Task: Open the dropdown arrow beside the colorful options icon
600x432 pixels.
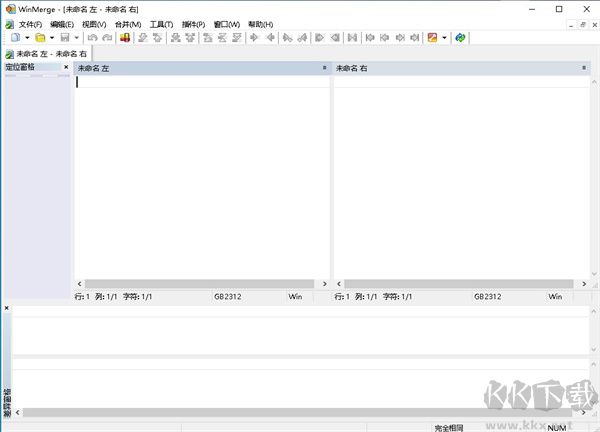Action: [x=444, y=38]
